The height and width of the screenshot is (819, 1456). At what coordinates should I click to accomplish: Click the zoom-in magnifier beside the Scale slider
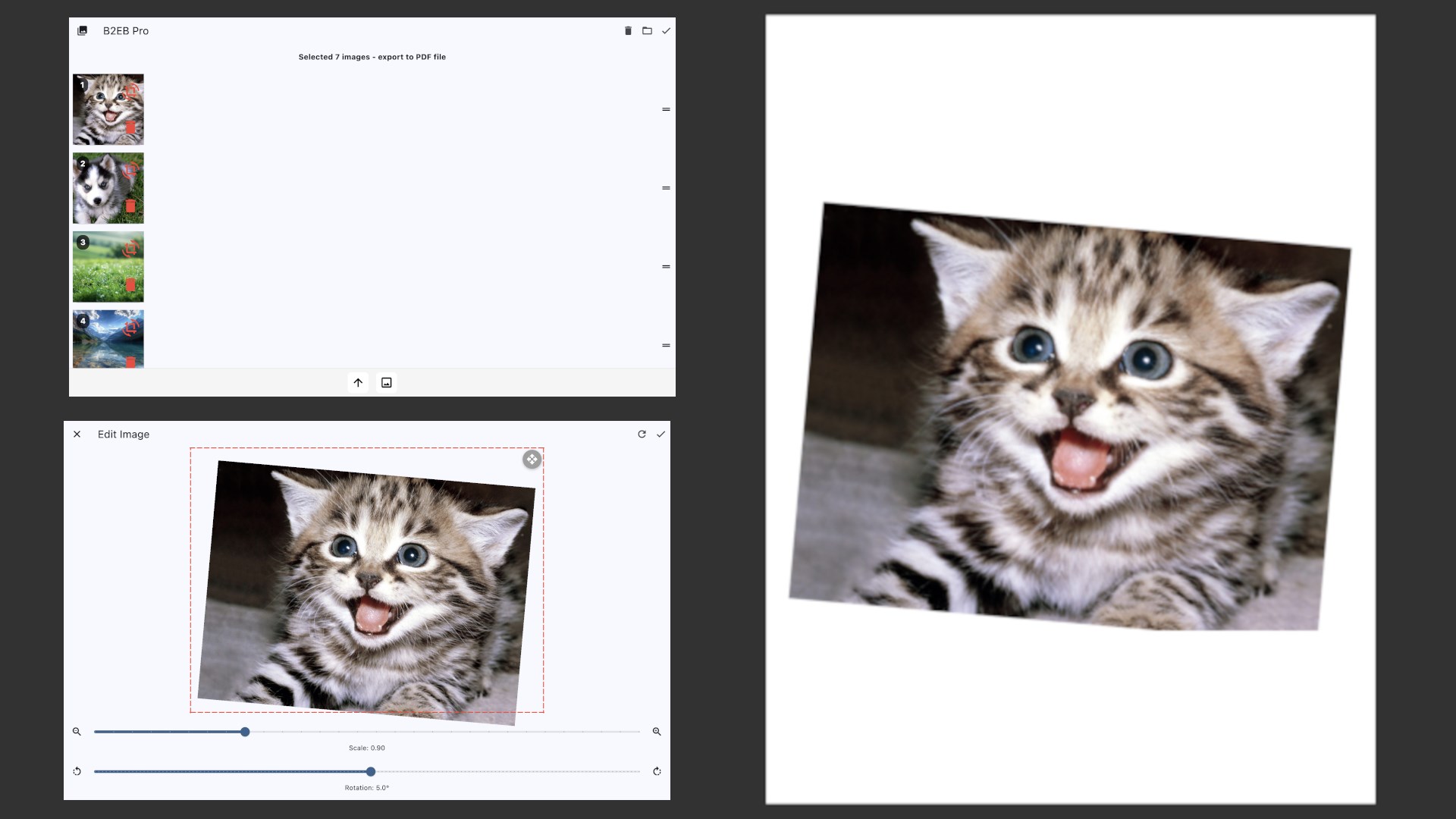click(657, 732)
